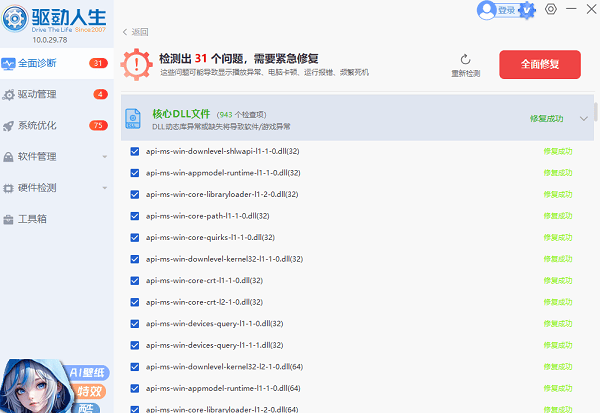Click the (943 个检查项) count text

[241, 115]
